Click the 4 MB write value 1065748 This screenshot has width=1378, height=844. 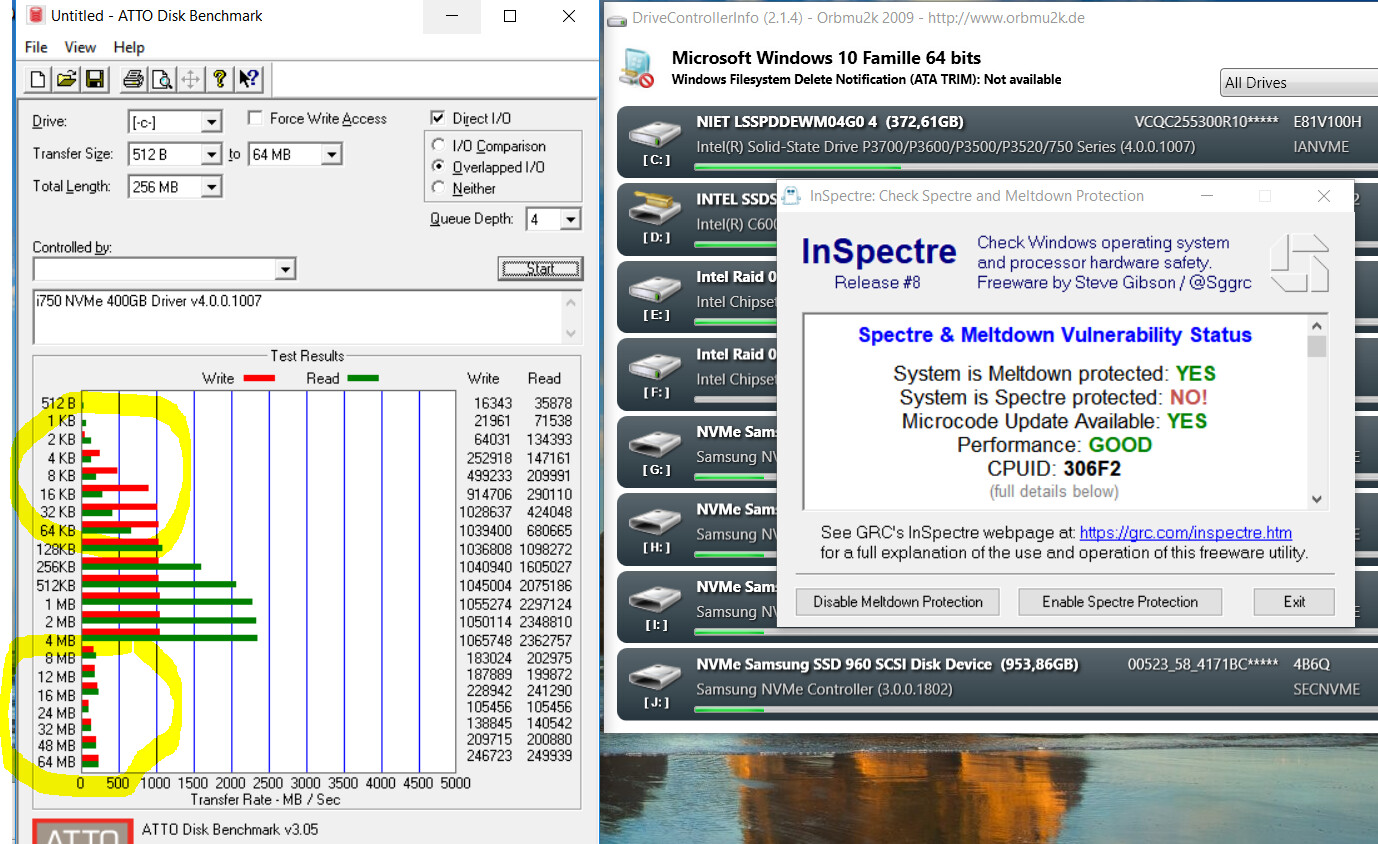click(484, 640)
